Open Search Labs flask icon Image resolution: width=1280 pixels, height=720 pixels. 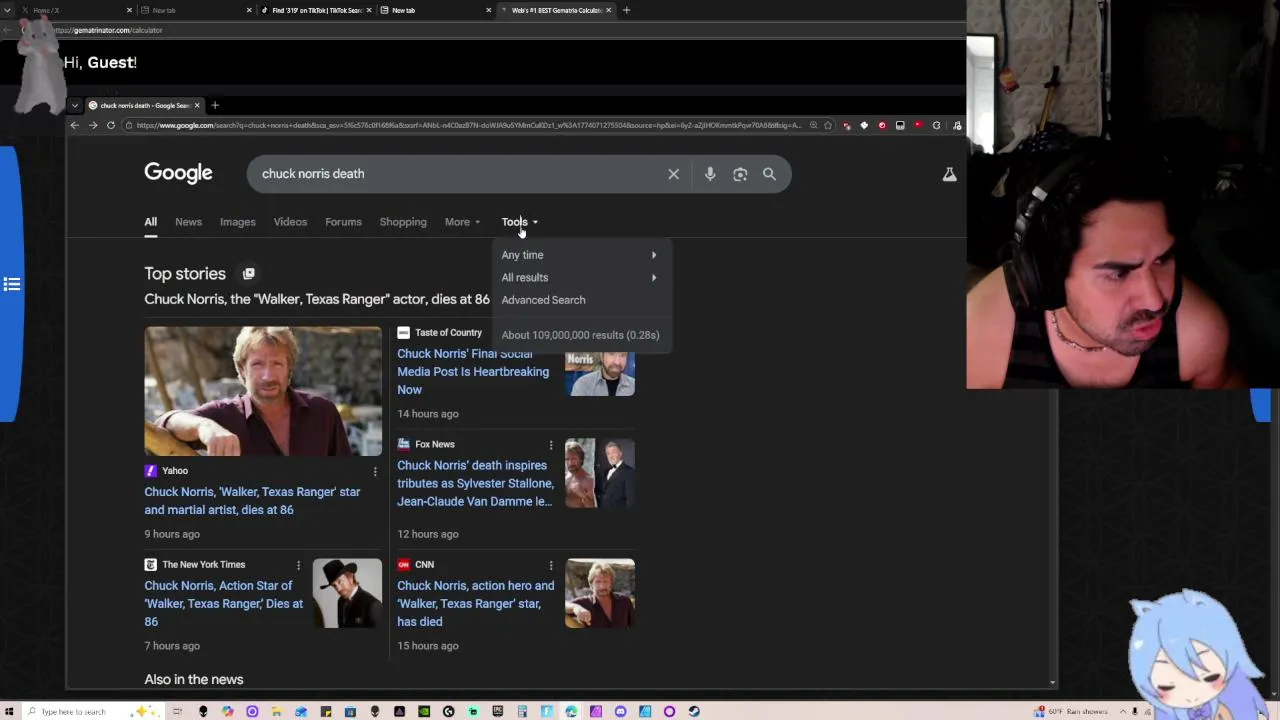[949, 174]
